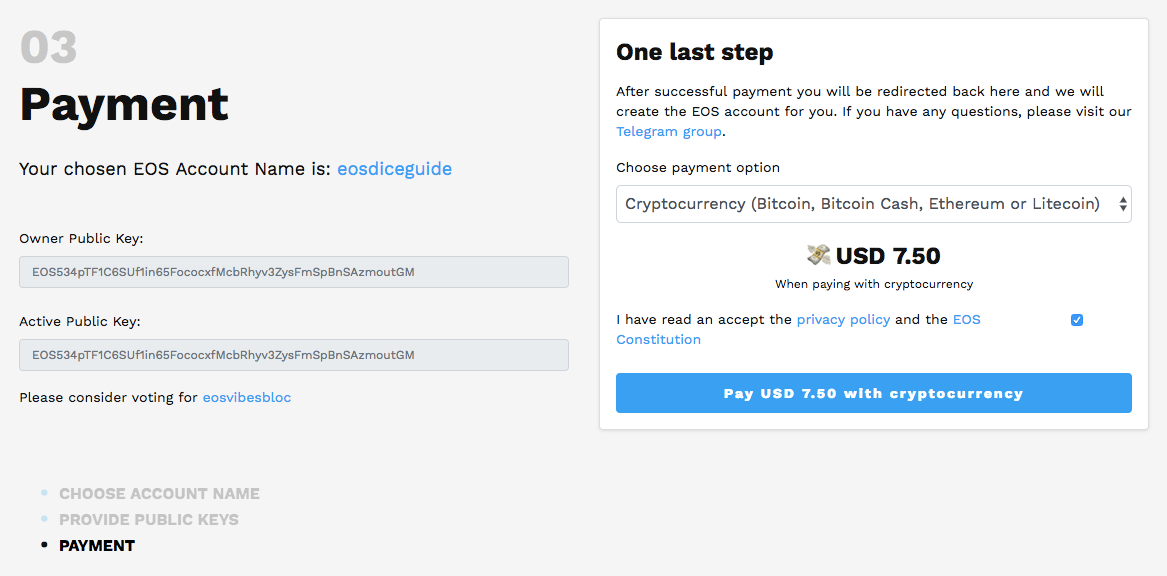Click the eosvibesbloc voting link
Image resolution: width=1167 pixels, height=576 pixels.
coord(246,397)
